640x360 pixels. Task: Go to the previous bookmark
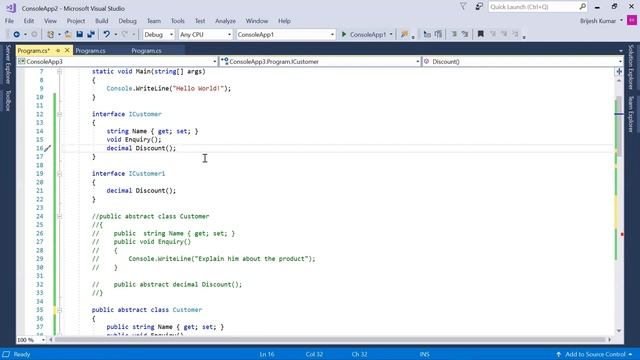click(x=493, y=34)
